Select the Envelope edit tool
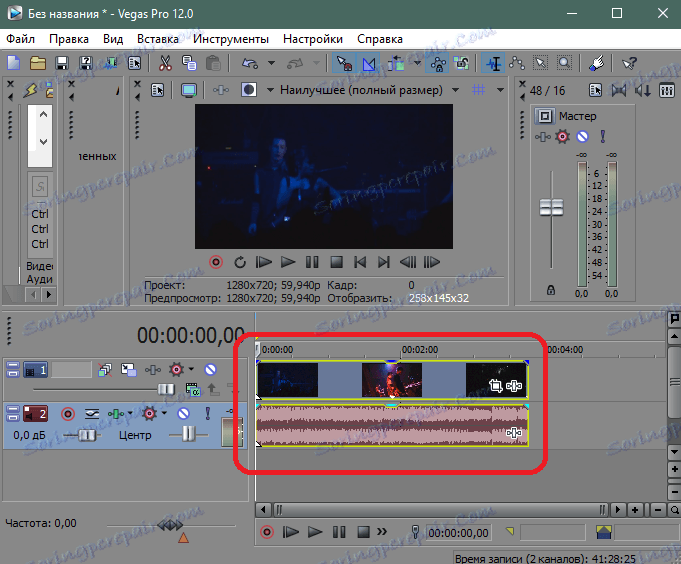 [517, 63]
